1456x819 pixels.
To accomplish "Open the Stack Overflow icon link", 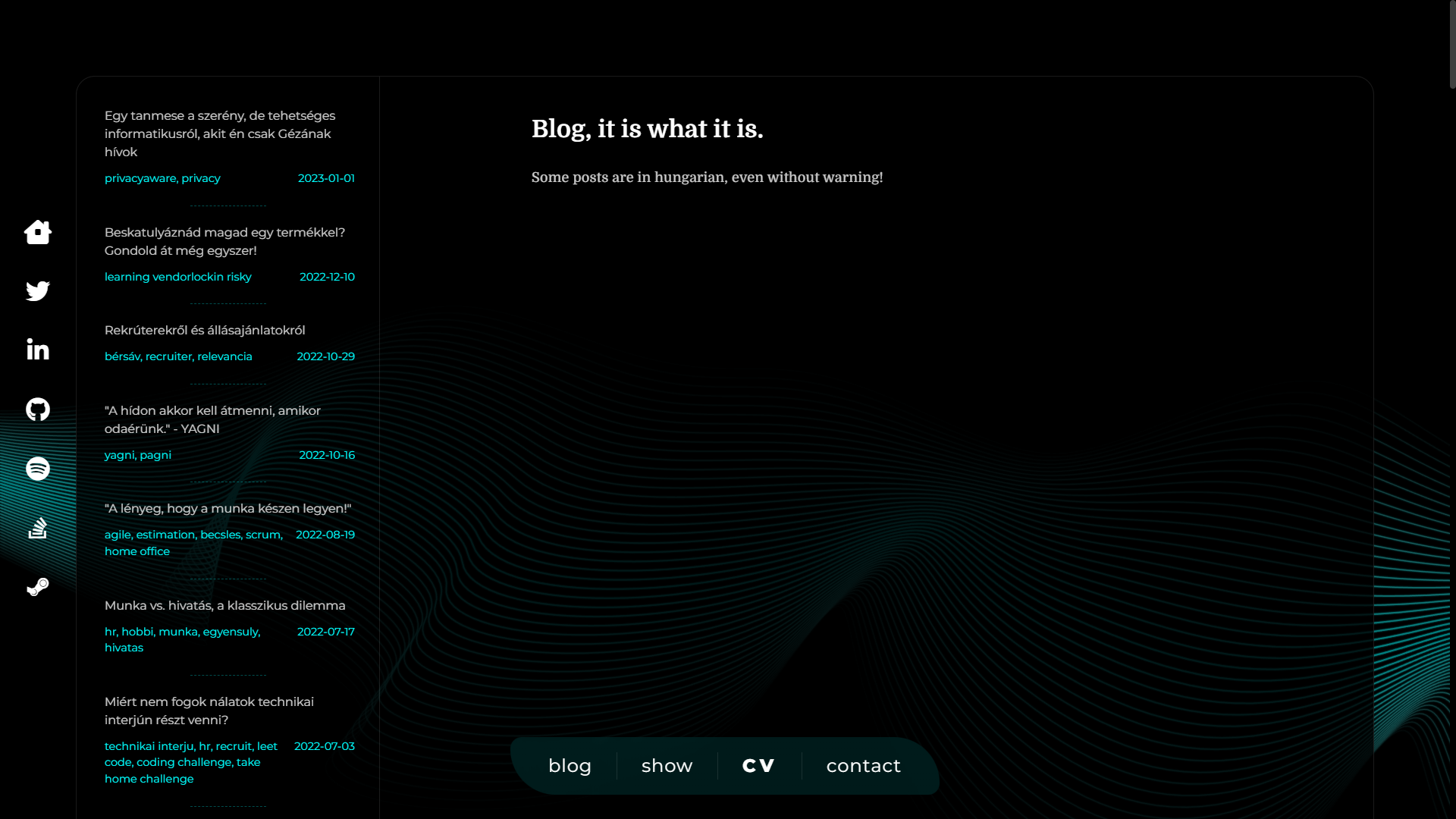I will click(x=37, y=528).
